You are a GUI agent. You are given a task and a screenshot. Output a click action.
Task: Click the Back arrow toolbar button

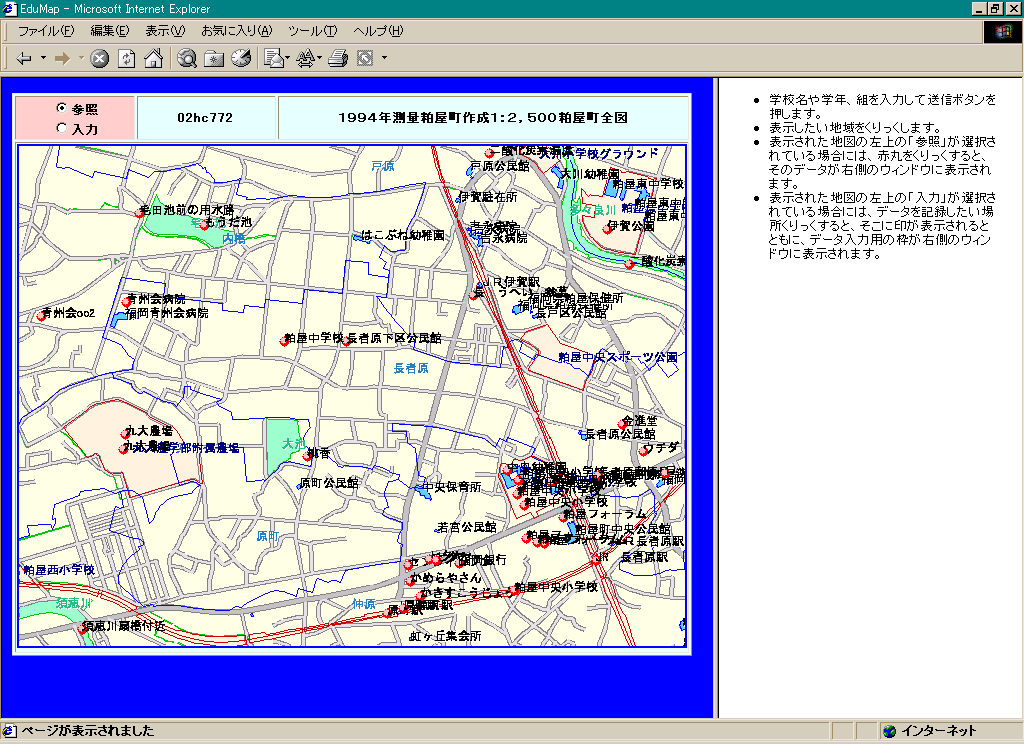[24, 59]
